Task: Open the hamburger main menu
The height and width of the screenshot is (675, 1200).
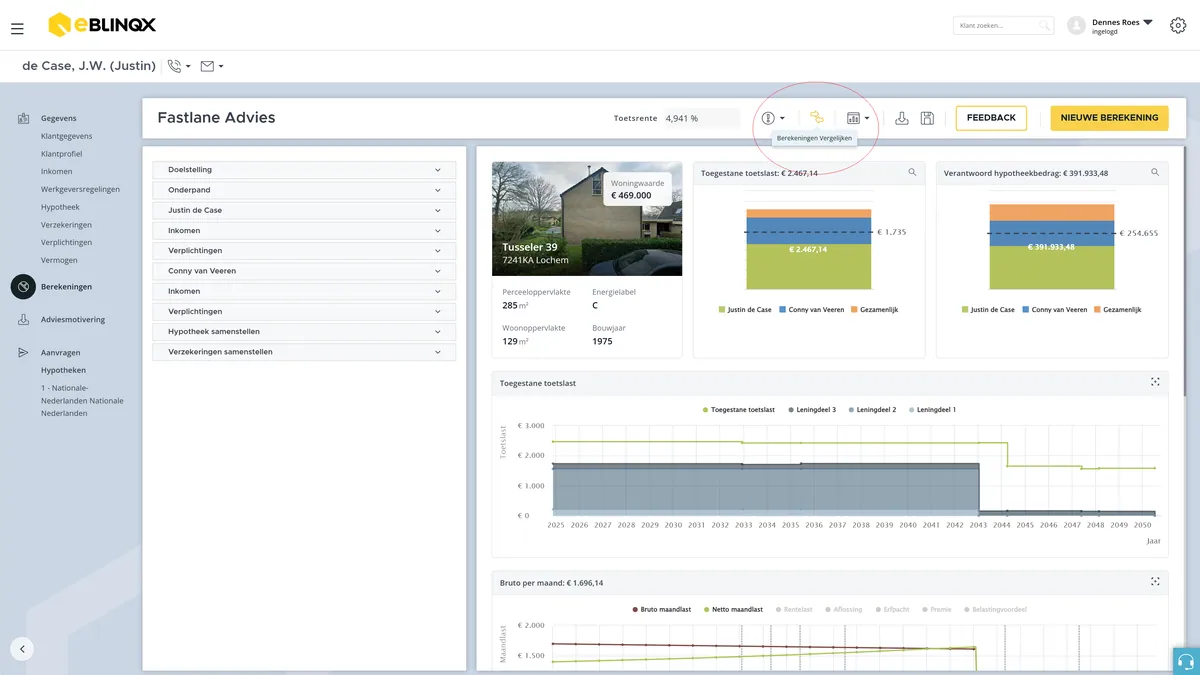Action: pos(17,29)
